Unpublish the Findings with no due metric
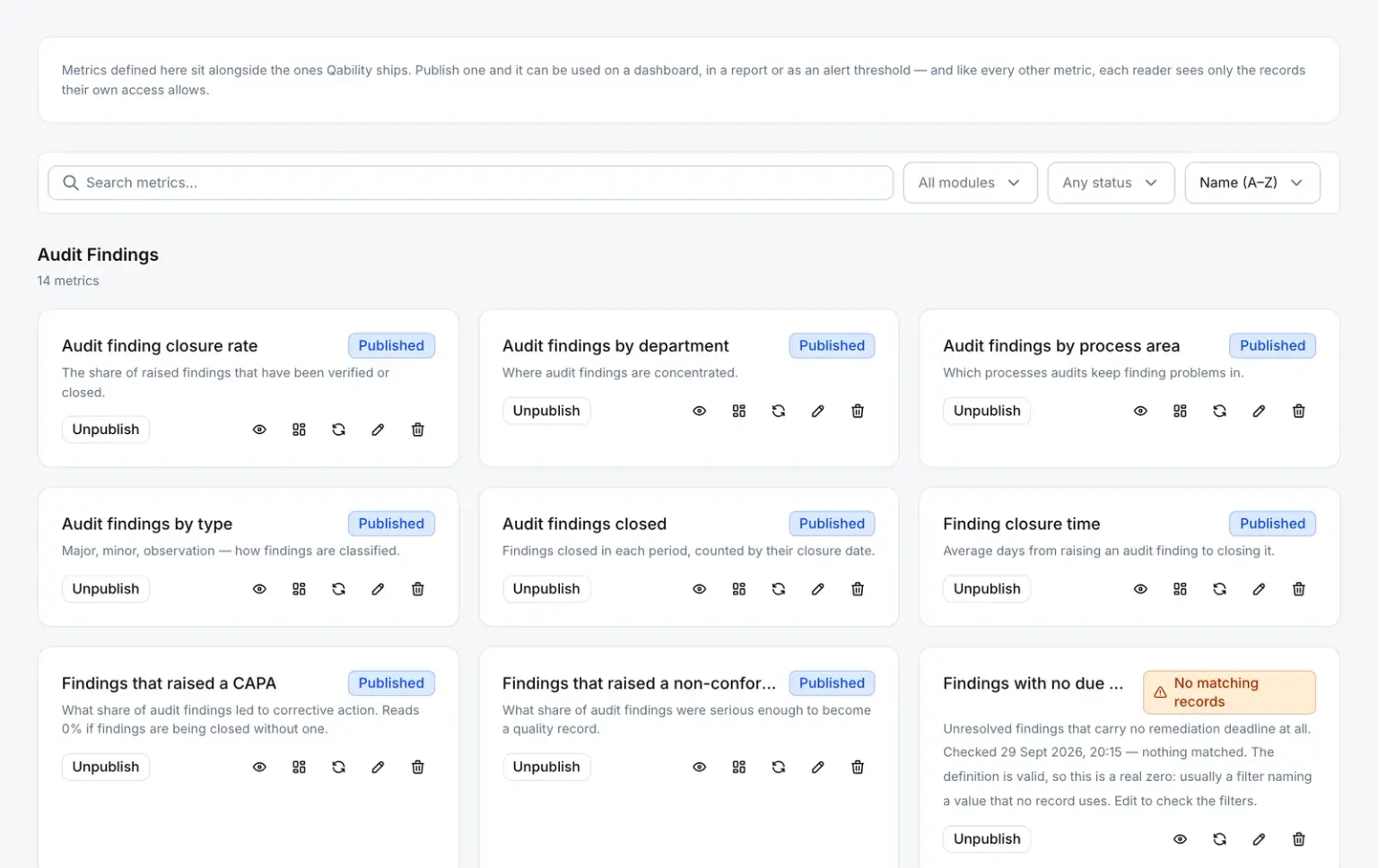The width and height of the screenshot is (1378, 868). (x=987, y=839)
